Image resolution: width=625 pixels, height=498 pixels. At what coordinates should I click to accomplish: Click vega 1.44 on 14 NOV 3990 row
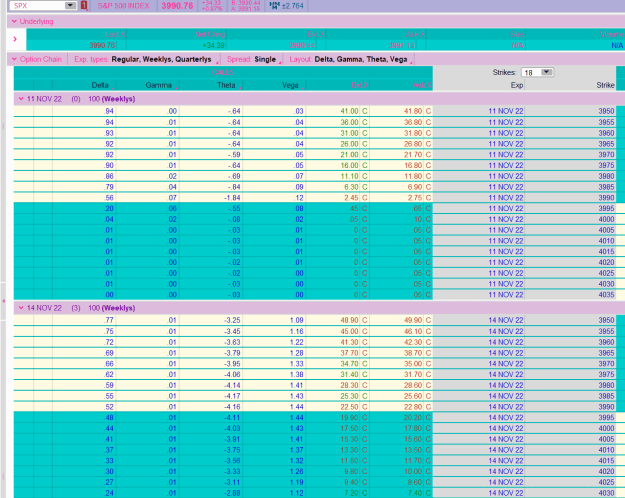[296, 407]
